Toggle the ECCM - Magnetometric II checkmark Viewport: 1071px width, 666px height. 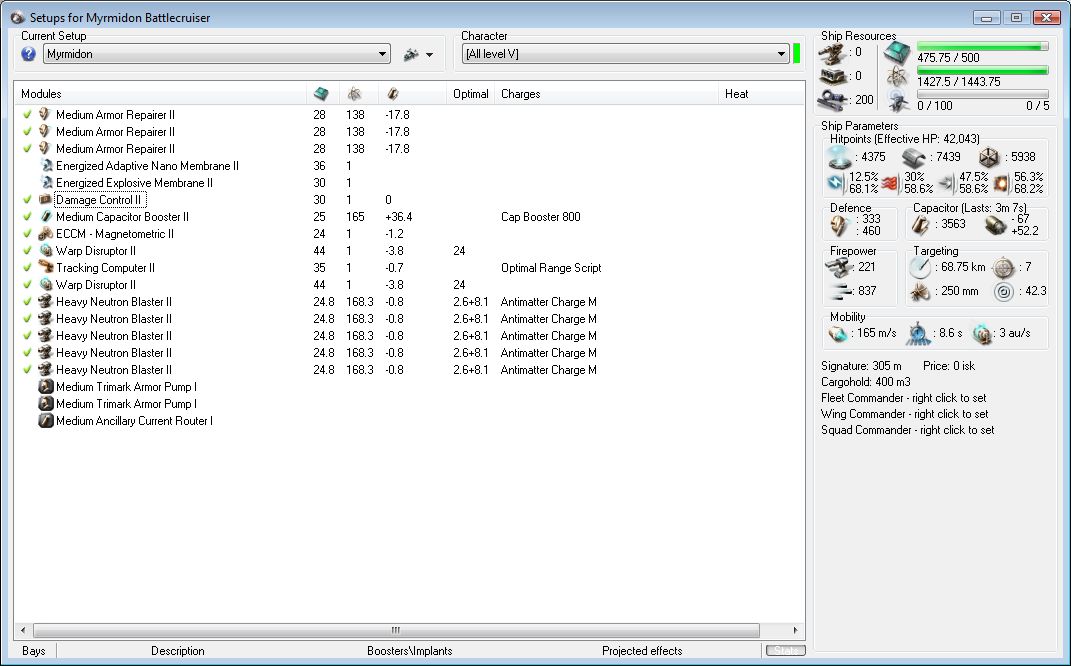click(27, 234)
